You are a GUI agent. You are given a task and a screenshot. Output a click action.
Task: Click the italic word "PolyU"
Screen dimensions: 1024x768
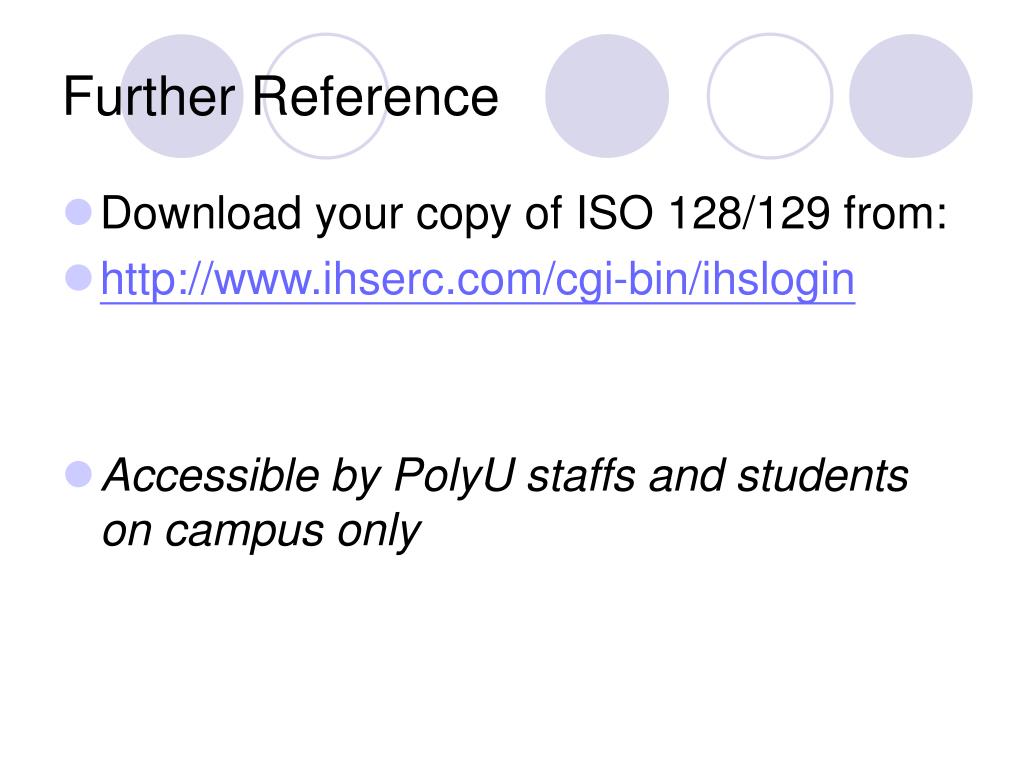[455, 475]
